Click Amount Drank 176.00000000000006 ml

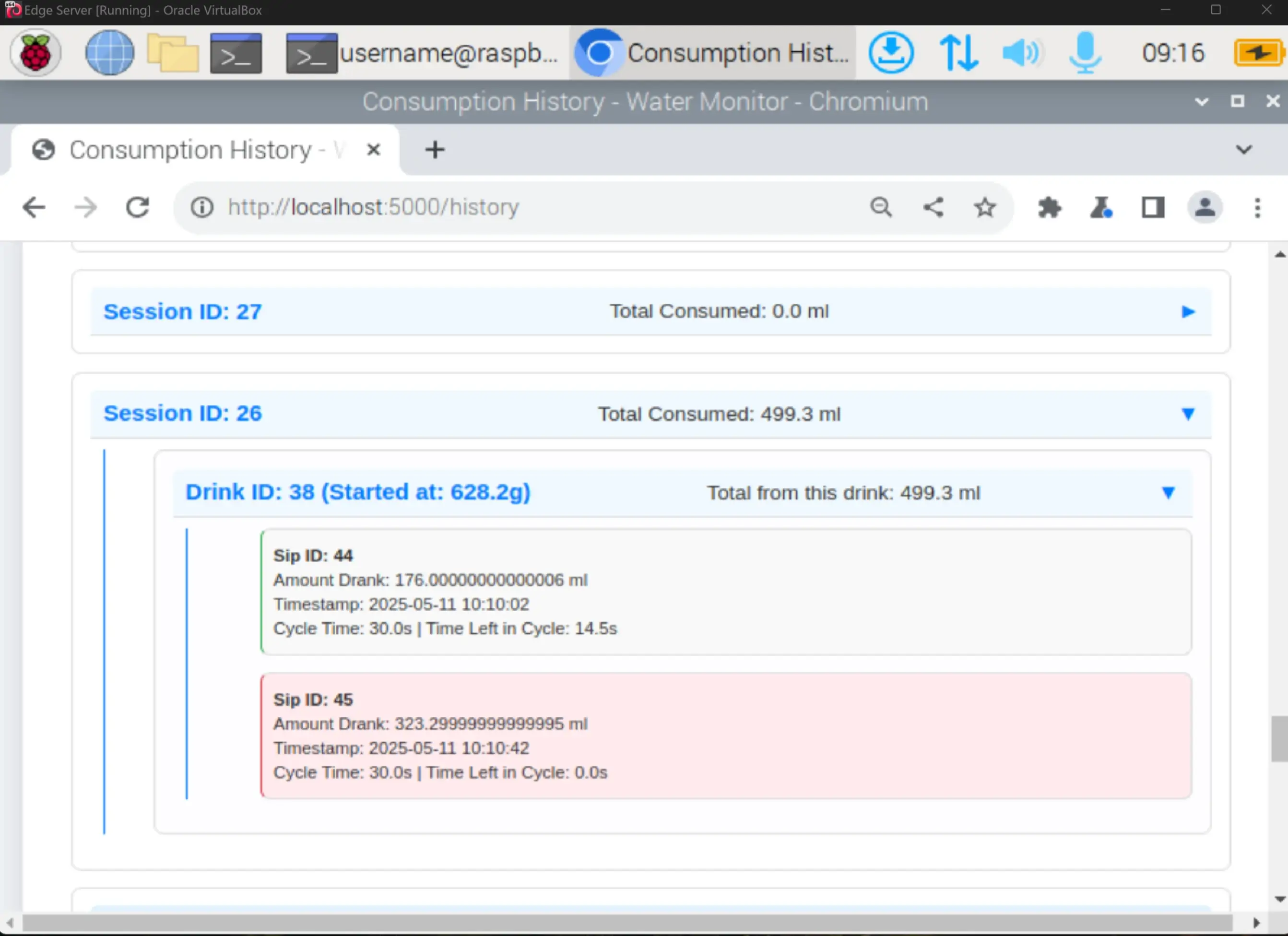(430, 580)
